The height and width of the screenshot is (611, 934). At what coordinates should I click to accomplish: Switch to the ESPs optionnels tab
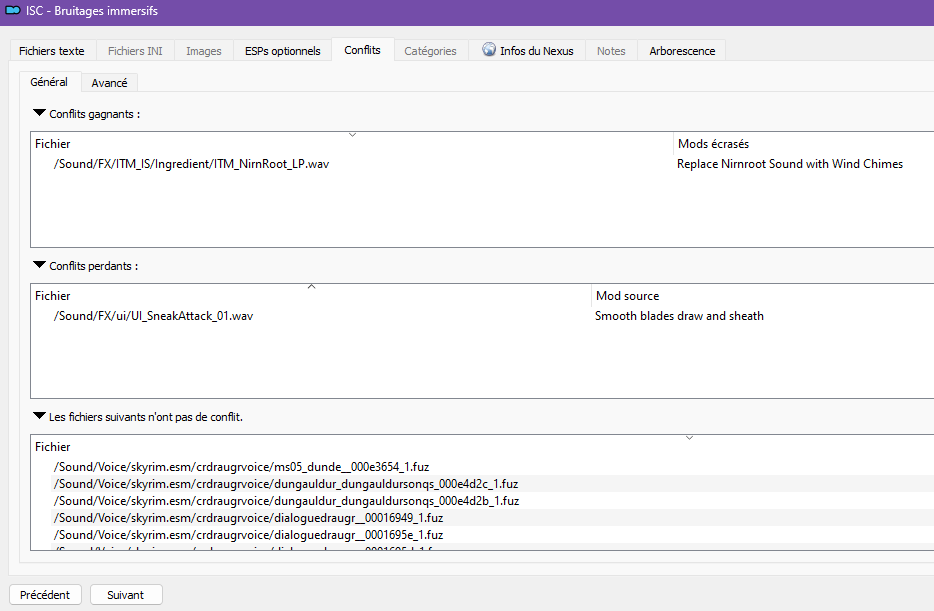tap(282, 51)
